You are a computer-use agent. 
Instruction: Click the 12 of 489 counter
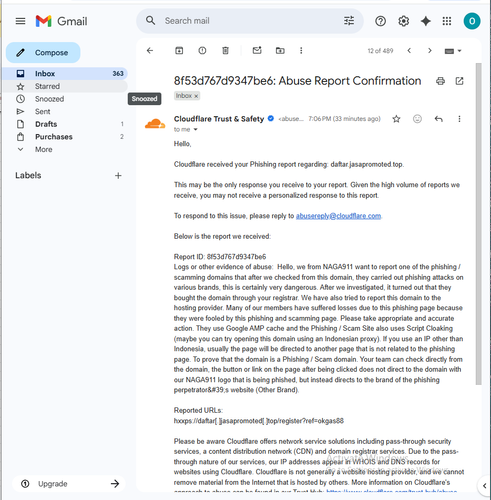(x=380, y=51)
